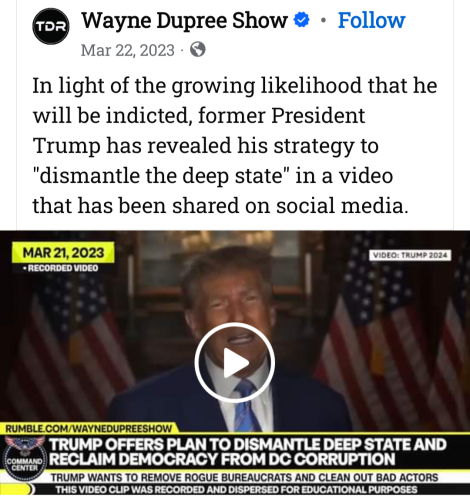The width and height of the screenshot is (470, 500).
Task: Click the yellow MAR 21, 2023 badge
Action: click(63, 253)
